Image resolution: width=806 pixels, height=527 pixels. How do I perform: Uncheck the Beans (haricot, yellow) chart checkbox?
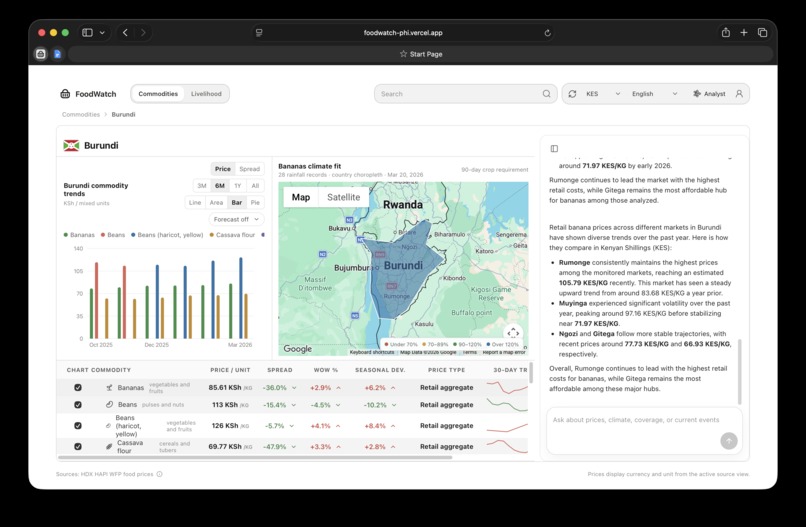point(78,426)
